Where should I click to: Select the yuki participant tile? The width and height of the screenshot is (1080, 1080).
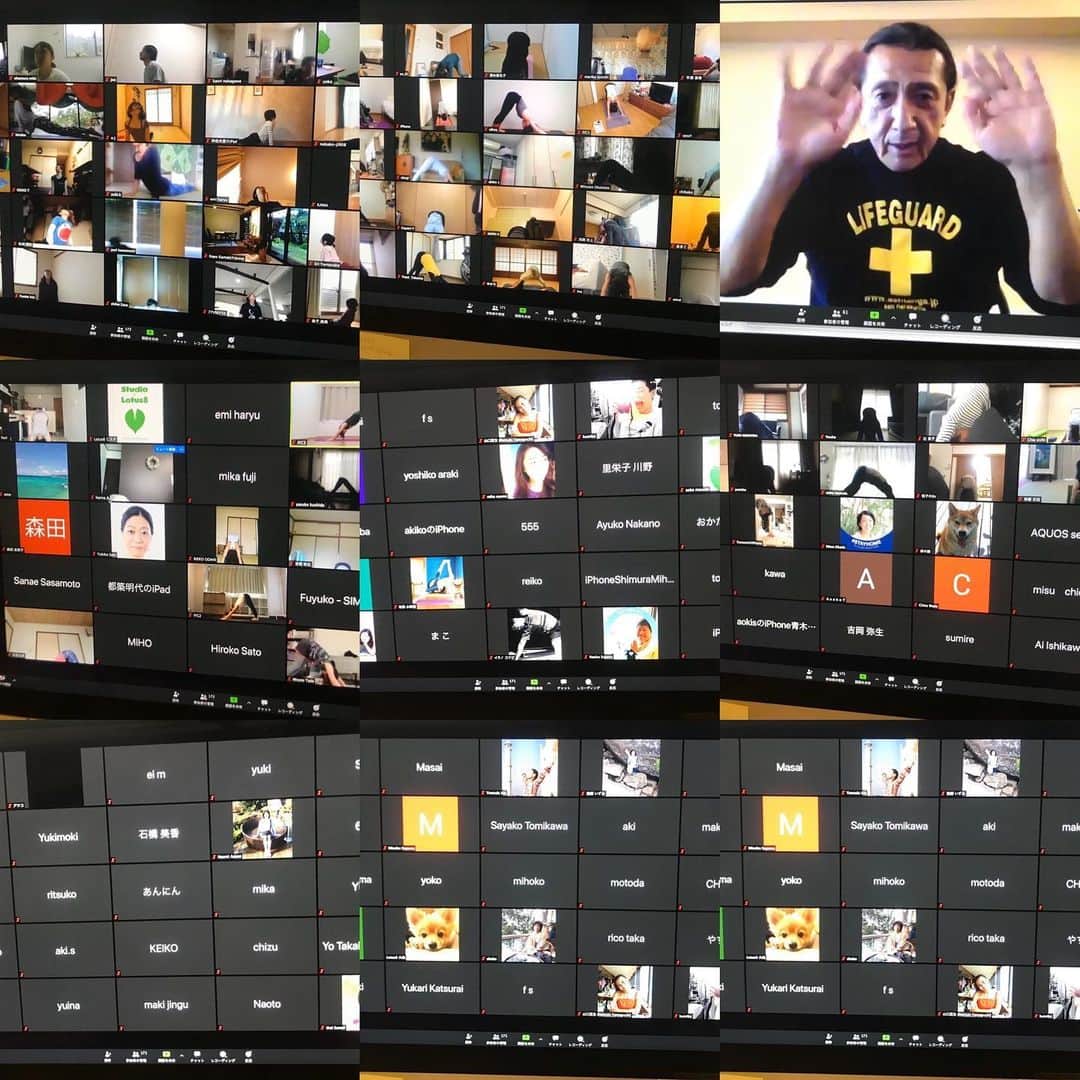coord(261,769)
